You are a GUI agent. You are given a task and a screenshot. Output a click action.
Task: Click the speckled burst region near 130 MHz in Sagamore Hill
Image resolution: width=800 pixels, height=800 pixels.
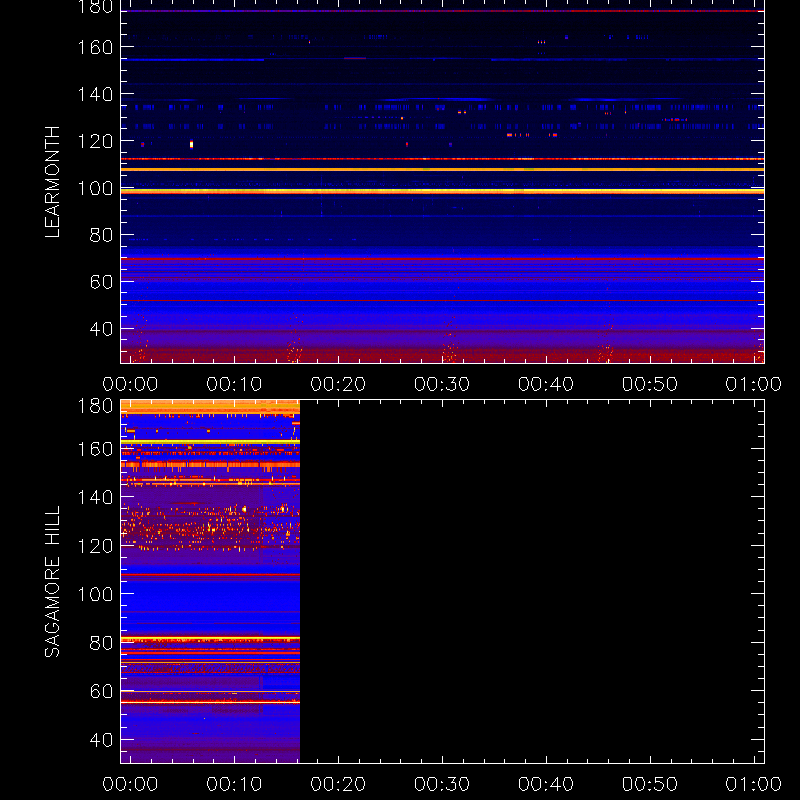click(210, 528)
